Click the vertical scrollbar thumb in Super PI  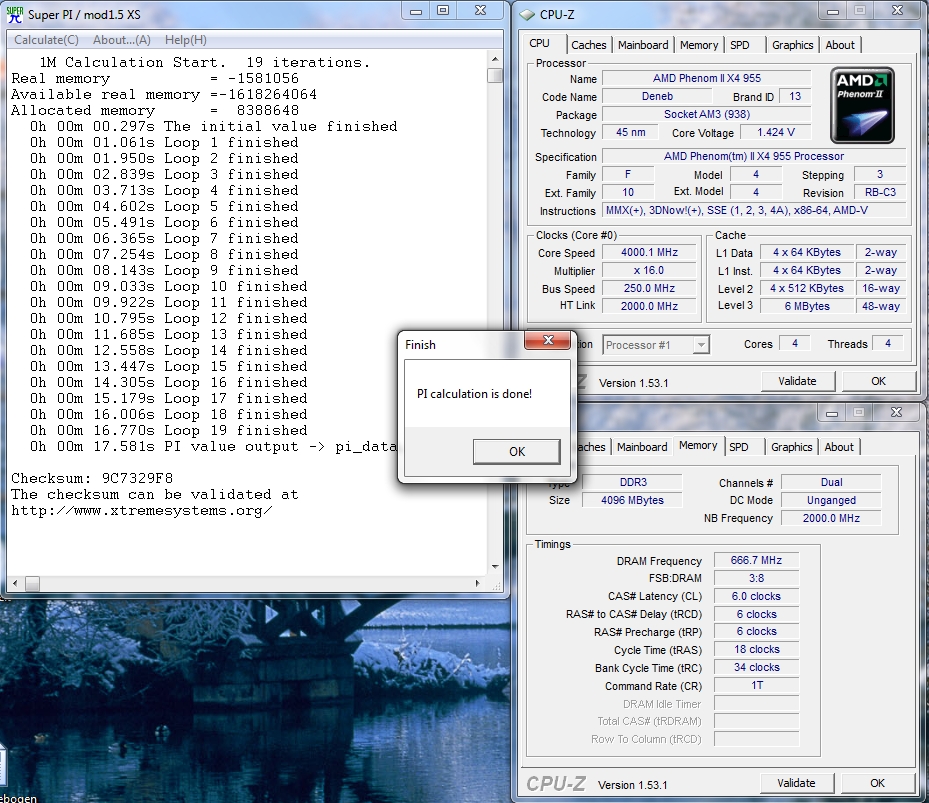pyautogui.click(x=495, y=75)
